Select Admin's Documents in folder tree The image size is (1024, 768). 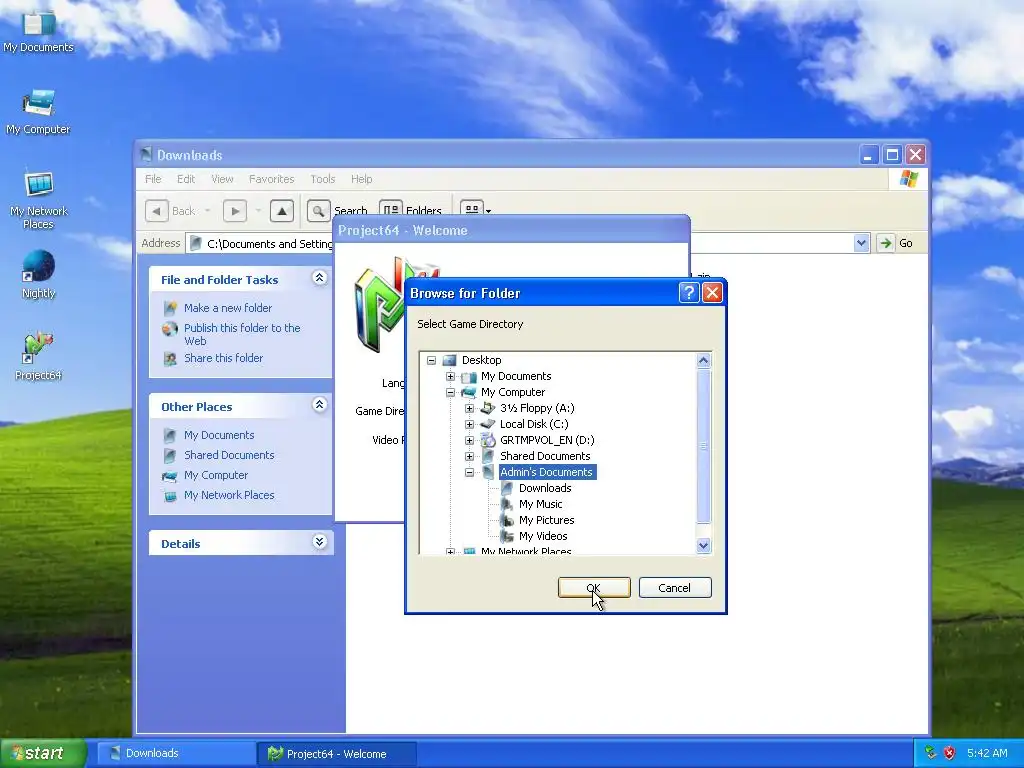point(547,472)
